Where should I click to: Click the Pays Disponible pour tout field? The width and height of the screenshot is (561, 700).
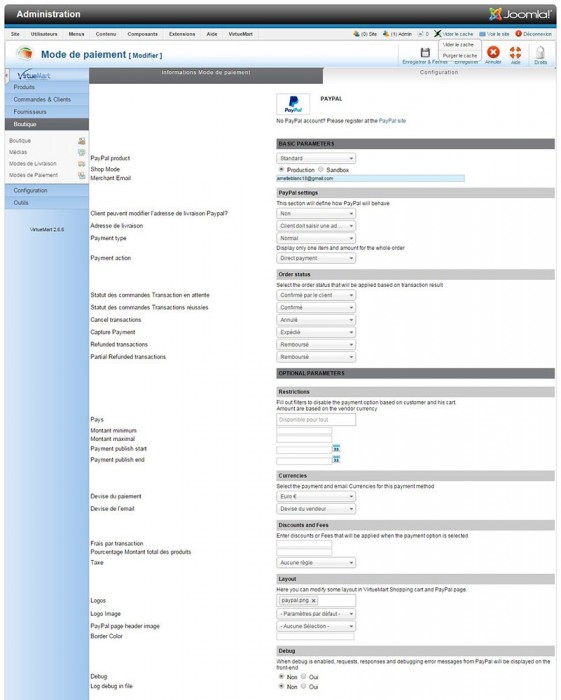tap(316, 420)
